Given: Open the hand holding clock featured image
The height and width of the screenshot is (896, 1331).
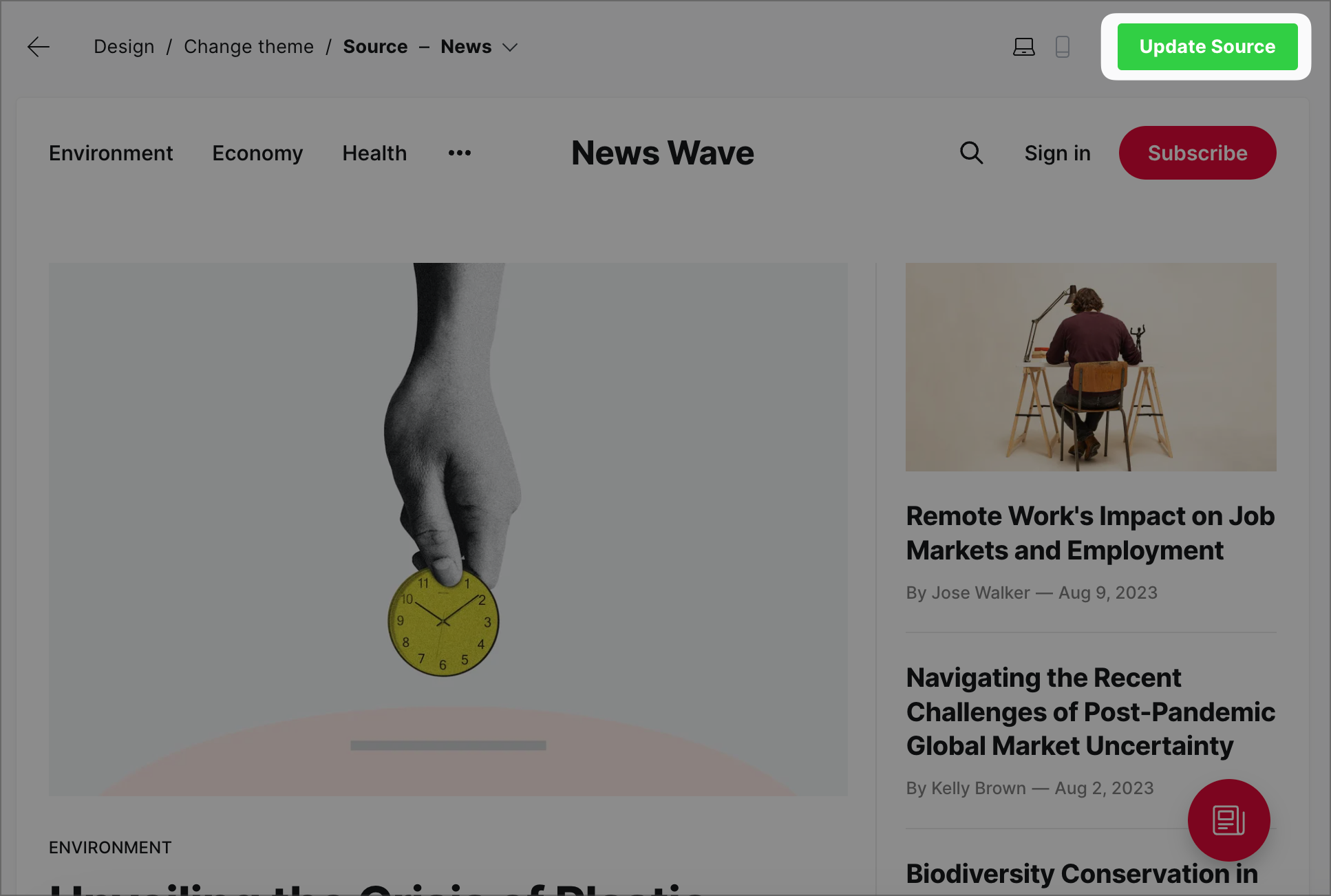Looking at the screenshot, I should pyautogui.click(x=448, y=529).
